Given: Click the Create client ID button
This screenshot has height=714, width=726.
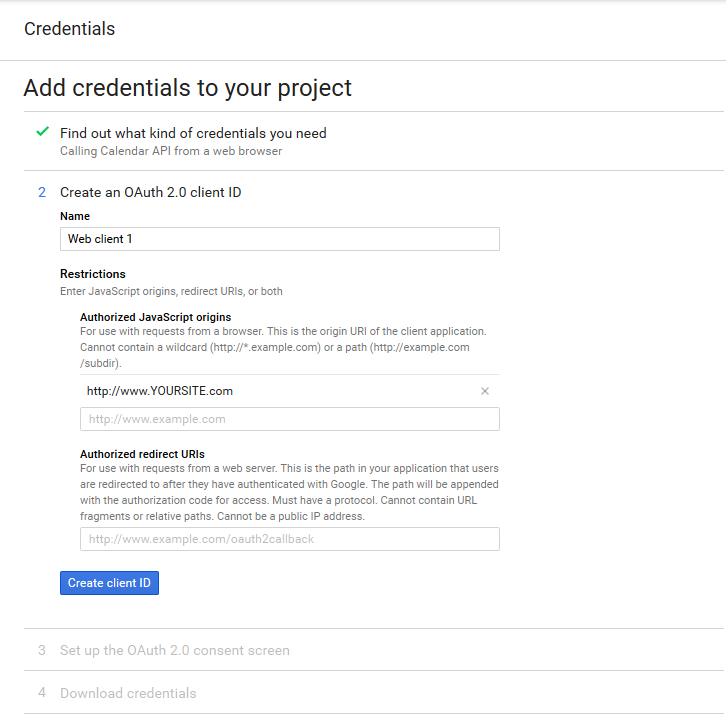Looking at the screenshot, I should pos(109,583).
